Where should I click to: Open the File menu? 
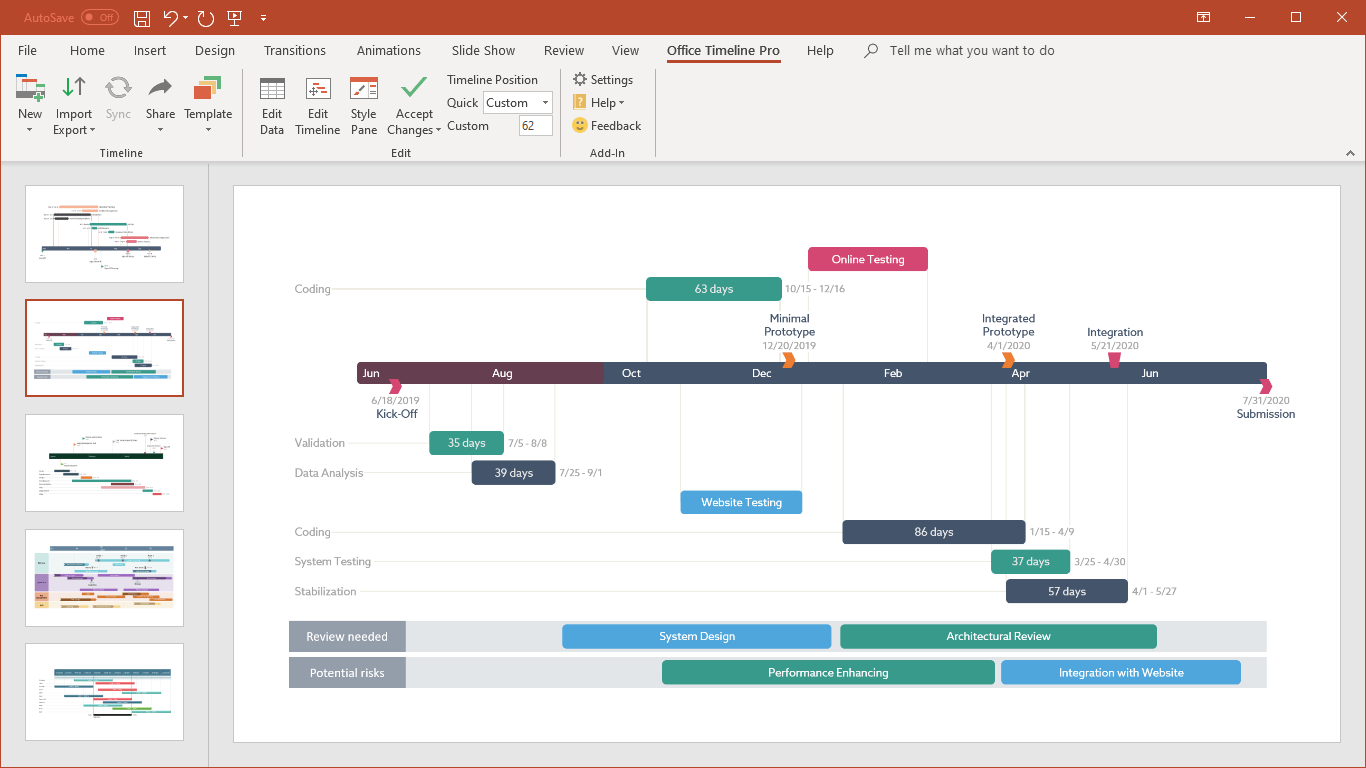(27, 51)
